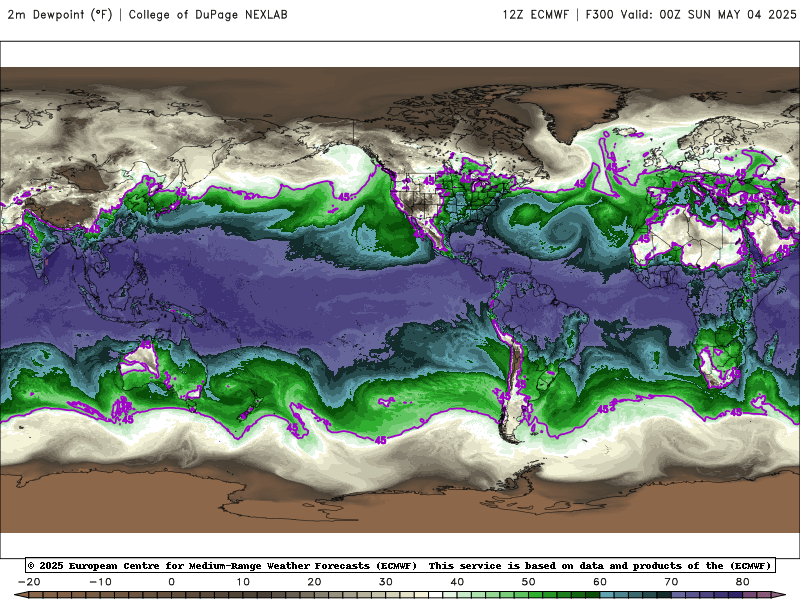This screenshot has height=600, width=800.
Task: Click the "Valid: 00Z SUN MAY 04 2025" text
Action: [708, 15]
